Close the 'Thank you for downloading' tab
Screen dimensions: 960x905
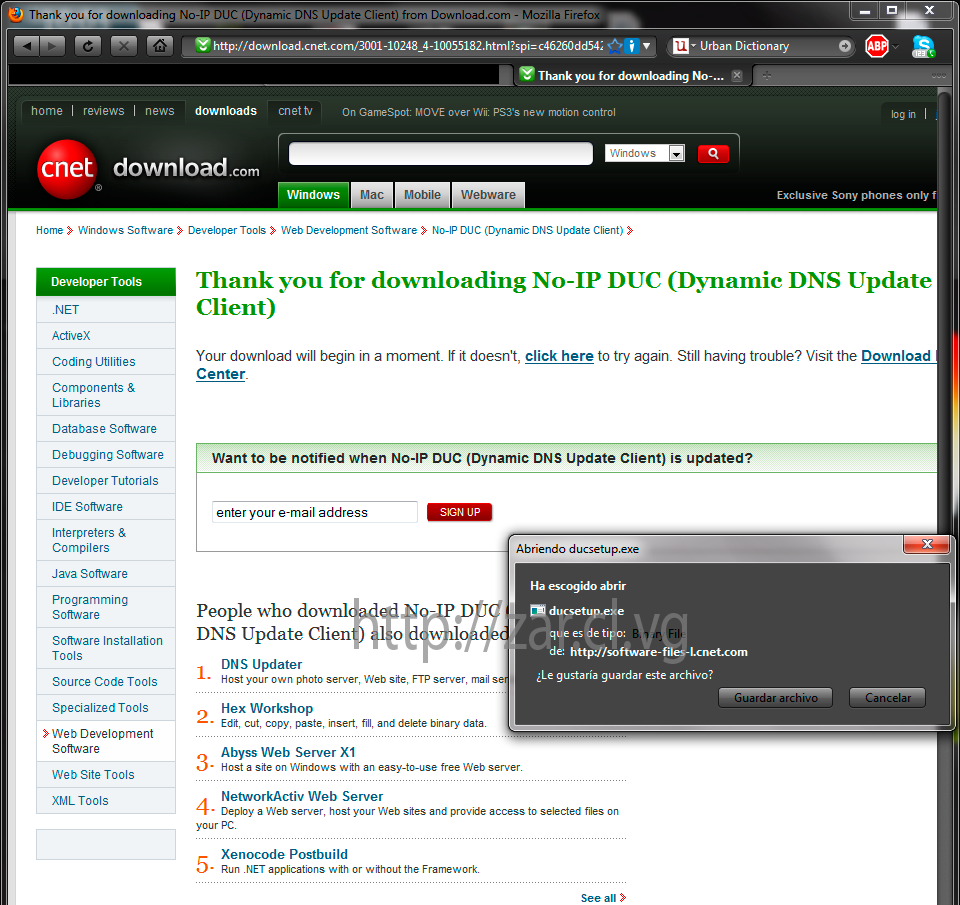pos(737,75)
